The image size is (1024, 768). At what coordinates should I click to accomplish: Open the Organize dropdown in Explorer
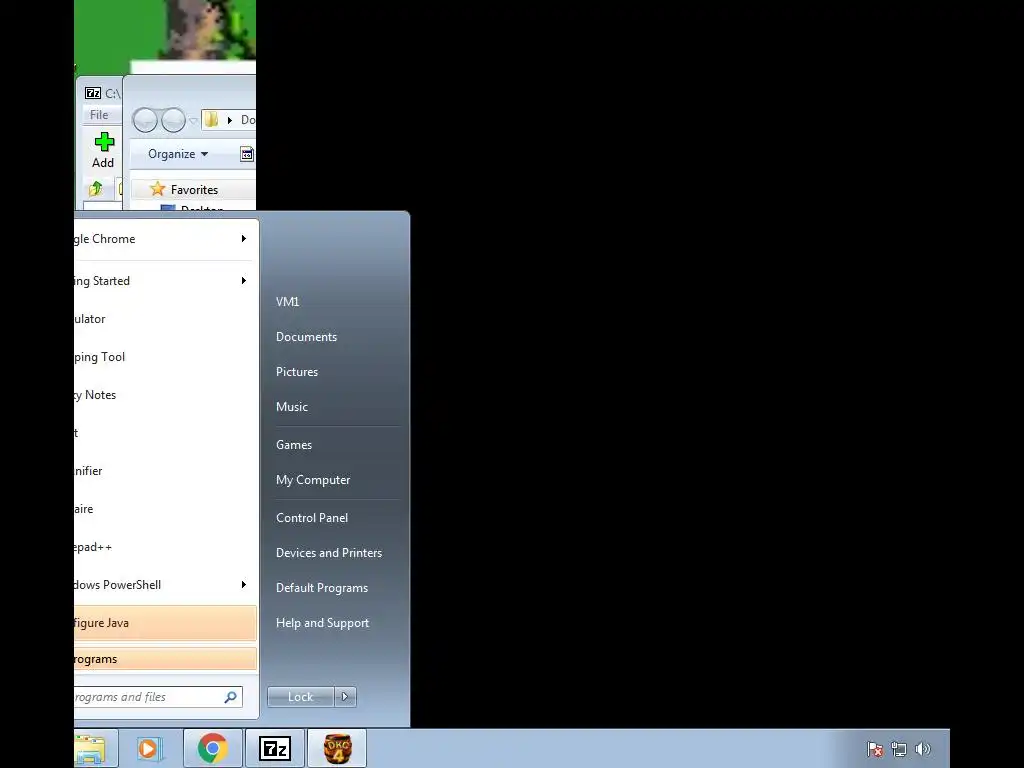[178, 154]
